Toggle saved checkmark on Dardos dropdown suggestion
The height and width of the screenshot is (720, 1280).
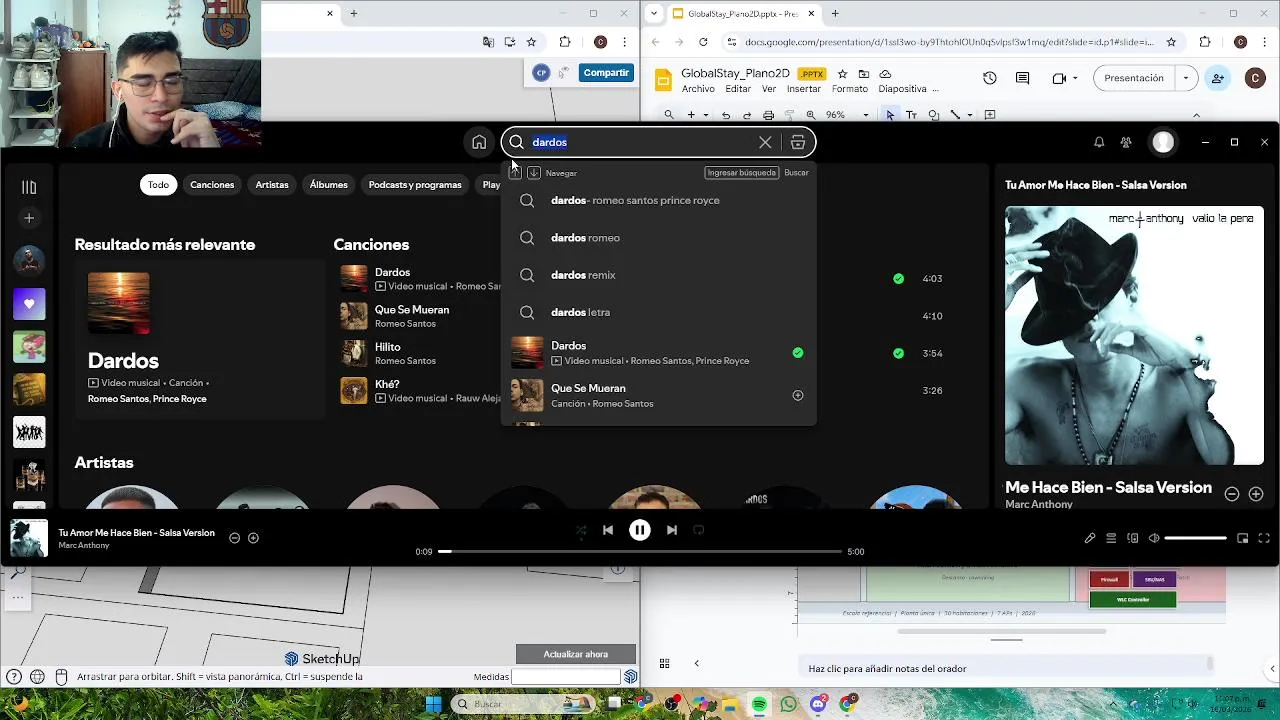[x=798, y=352]
